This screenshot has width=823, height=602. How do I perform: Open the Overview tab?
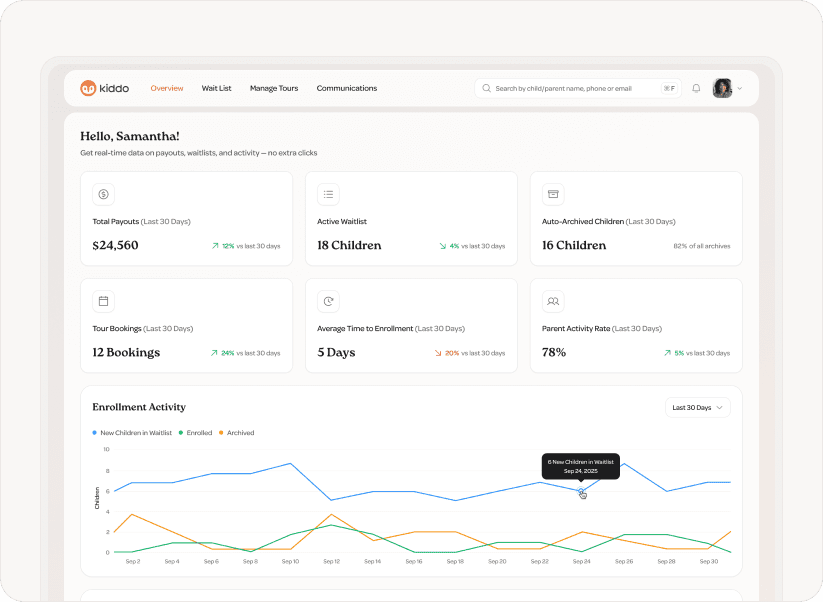tap(167, 88)
